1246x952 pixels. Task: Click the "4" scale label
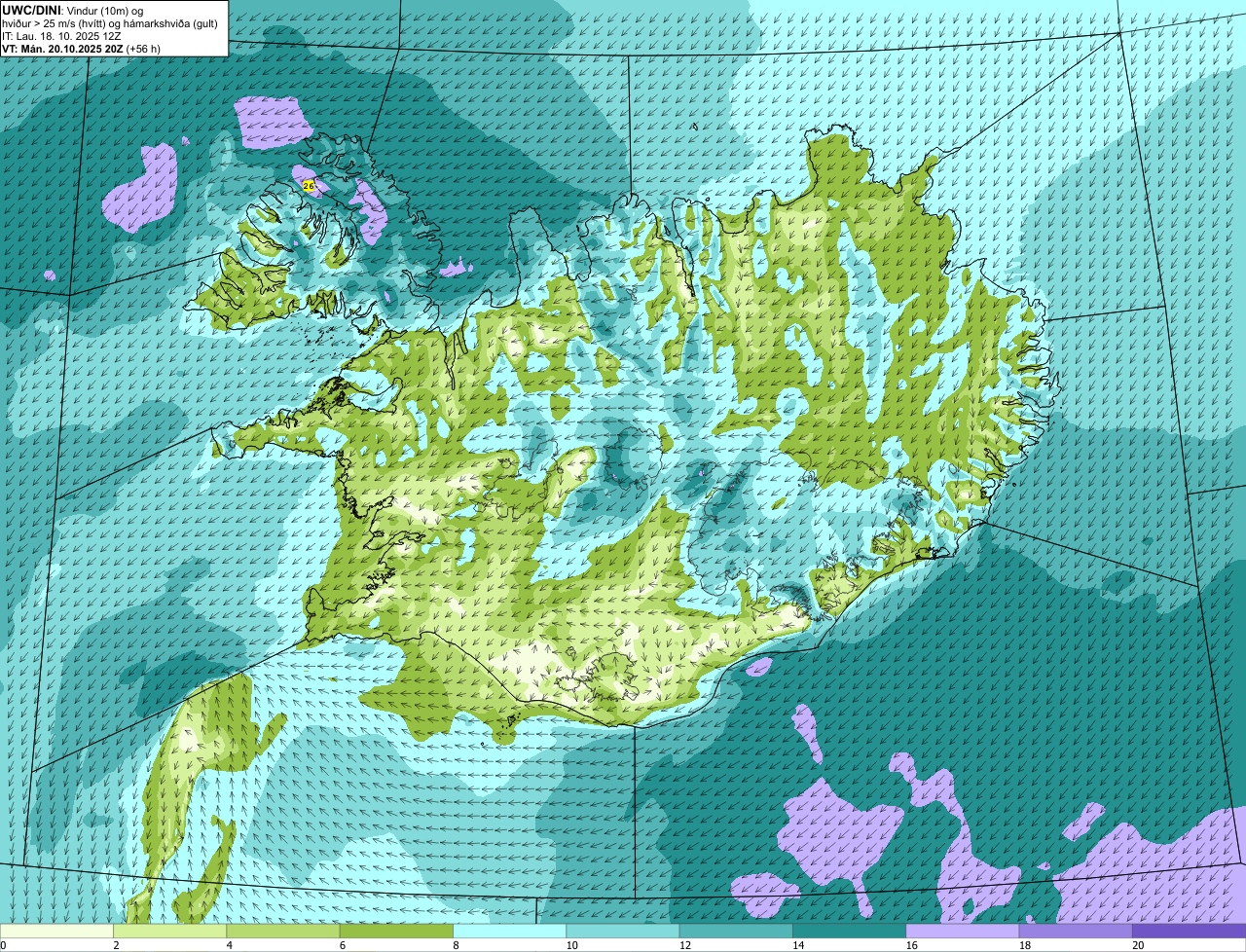(x=229, y=945)
